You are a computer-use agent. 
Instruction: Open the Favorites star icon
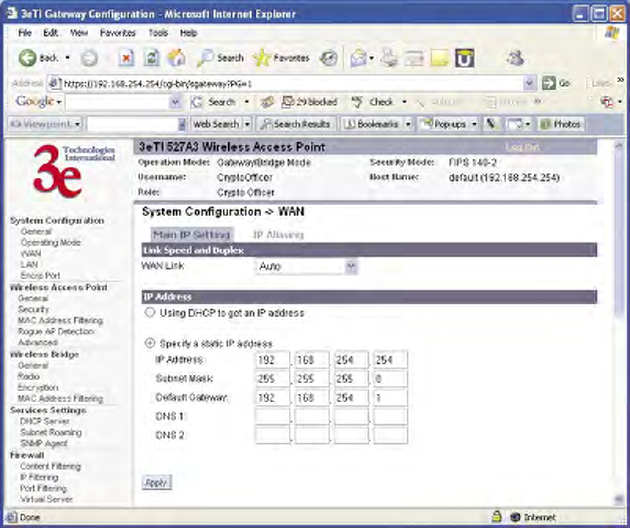tap(262, 58)
